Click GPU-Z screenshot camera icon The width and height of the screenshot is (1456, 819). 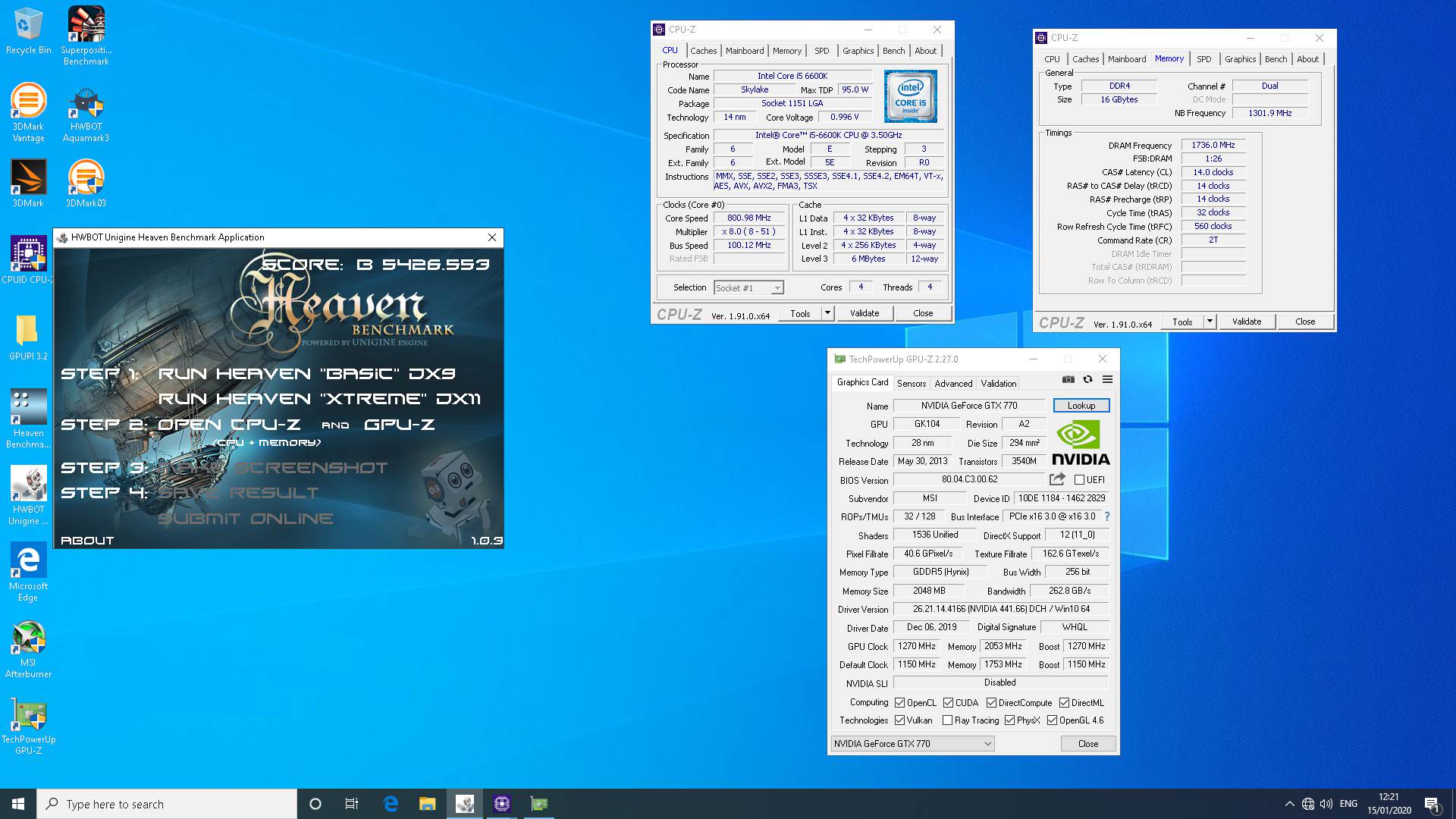1068,379
